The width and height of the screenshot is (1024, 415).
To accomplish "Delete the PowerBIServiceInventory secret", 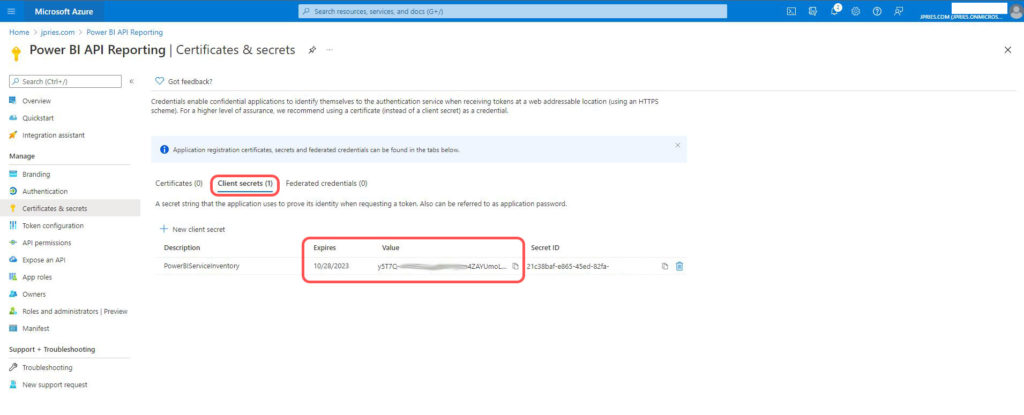I will click(x=680, y=266).
